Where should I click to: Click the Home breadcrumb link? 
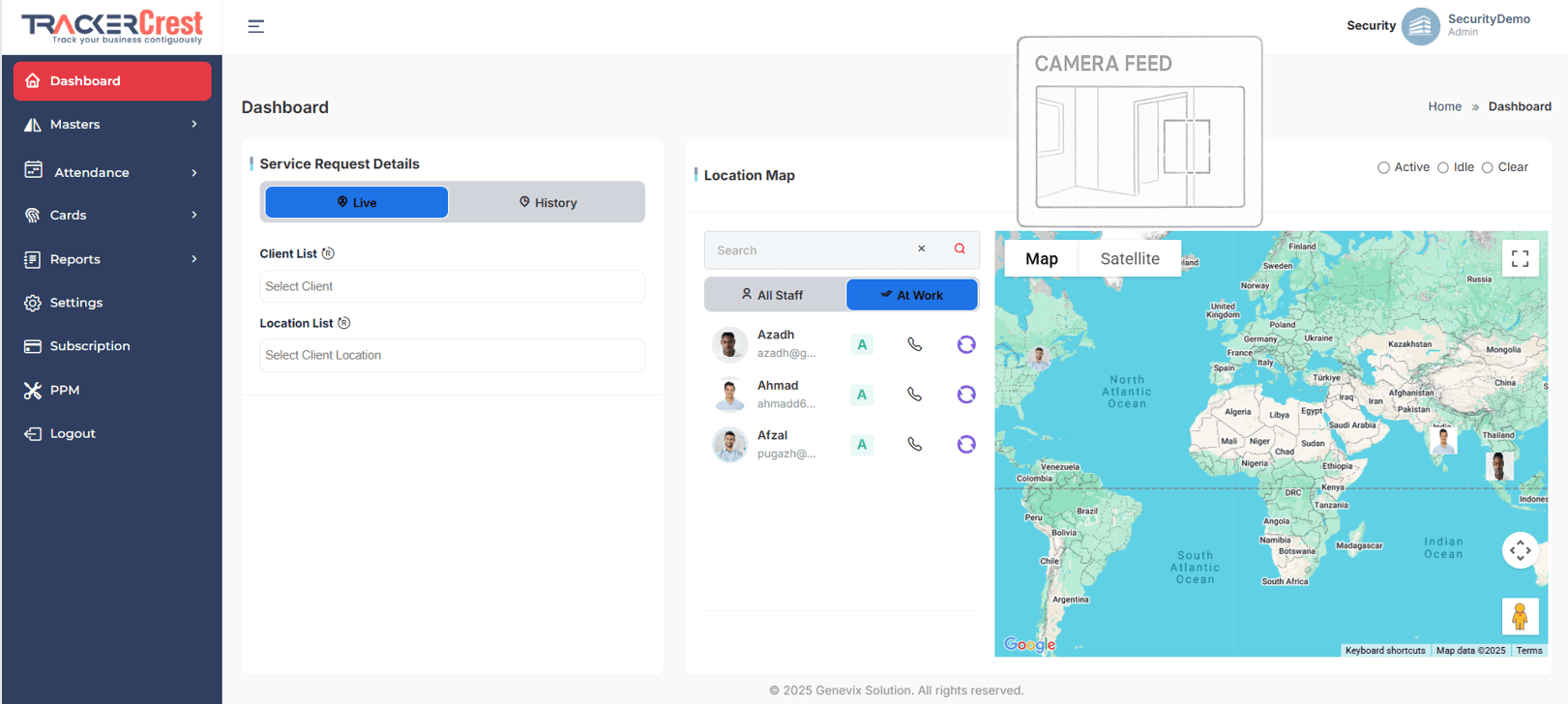coord(1444,106)
